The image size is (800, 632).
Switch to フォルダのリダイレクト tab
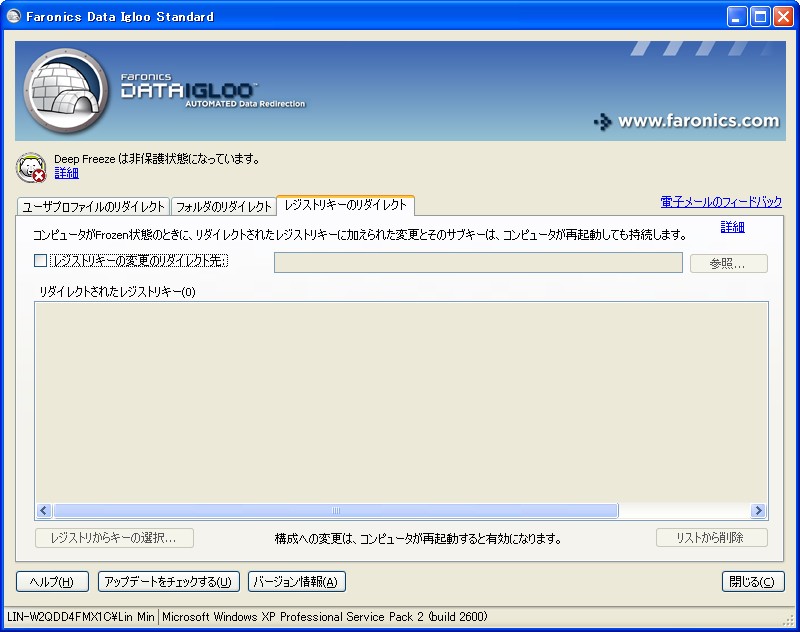(x=223, y=206)
